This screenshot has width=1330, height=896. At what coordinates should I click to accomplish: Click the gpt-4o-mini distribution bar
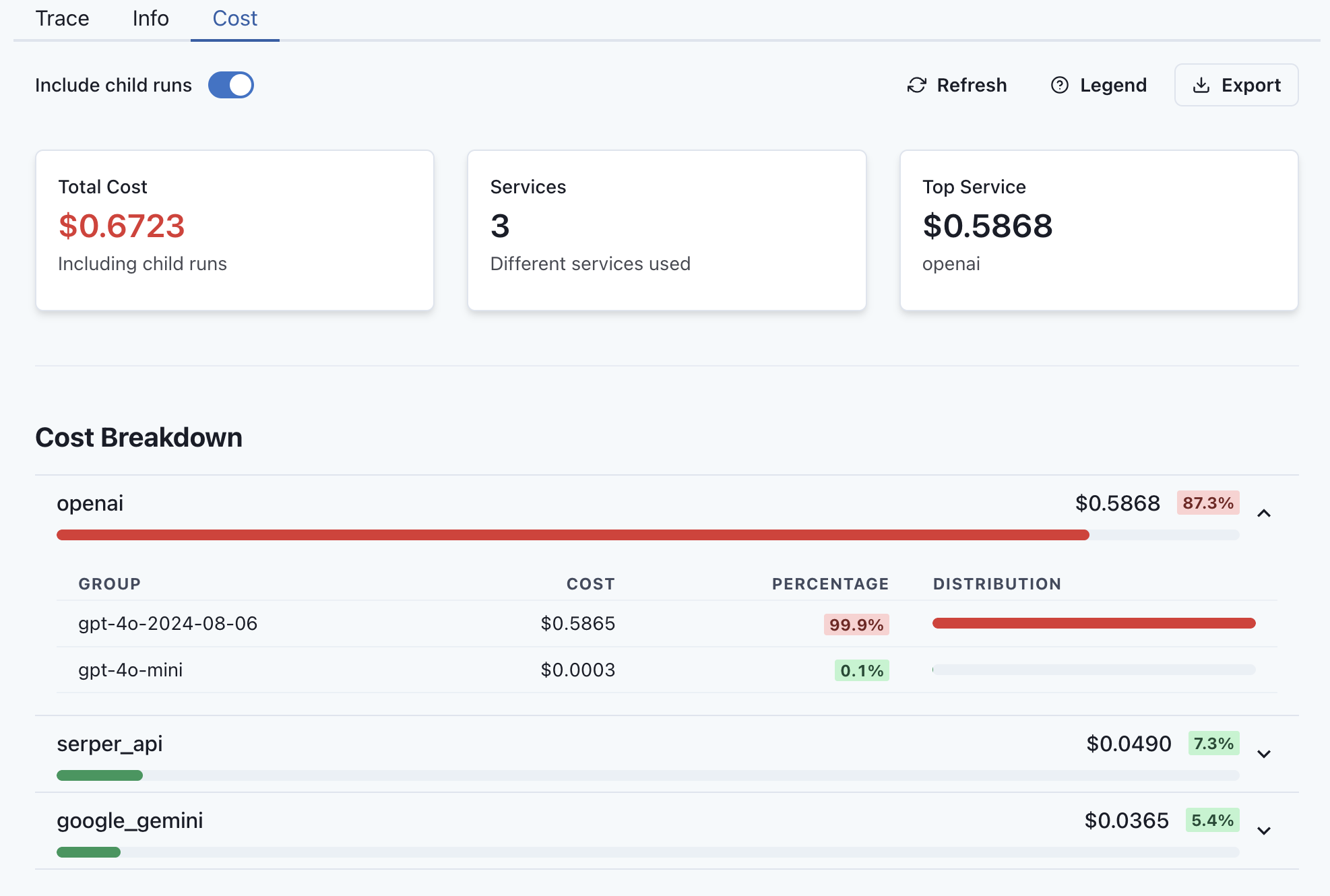coord(1094,670)
